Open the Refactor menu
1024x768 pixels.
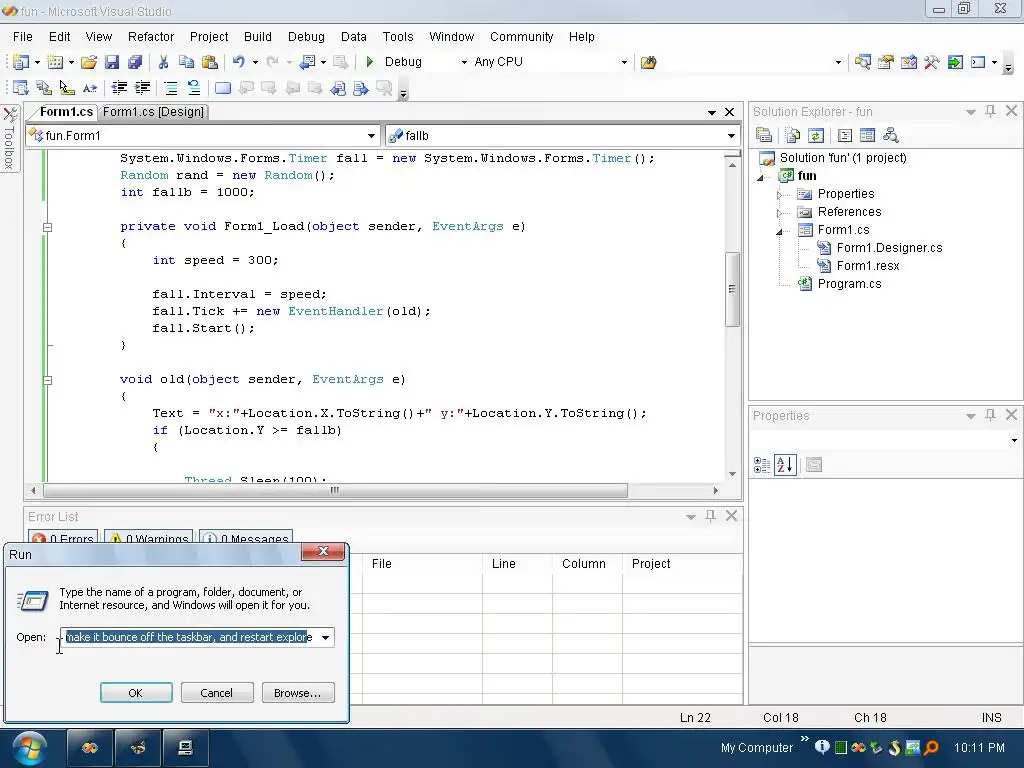pyautogui.click(x=151, y=37)
